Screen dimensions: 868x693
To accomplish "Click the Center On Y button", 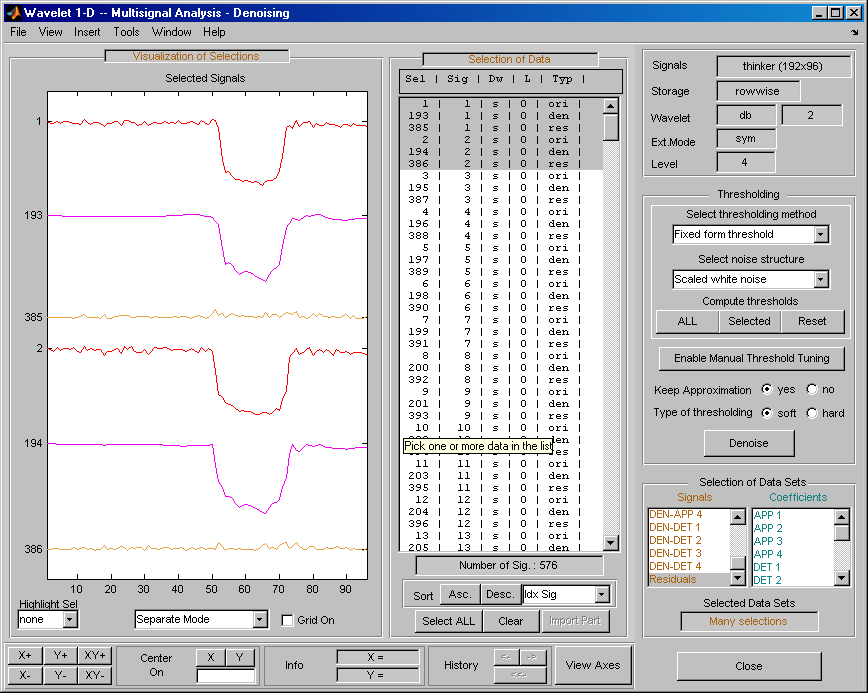I will click(x=240, y=657).
